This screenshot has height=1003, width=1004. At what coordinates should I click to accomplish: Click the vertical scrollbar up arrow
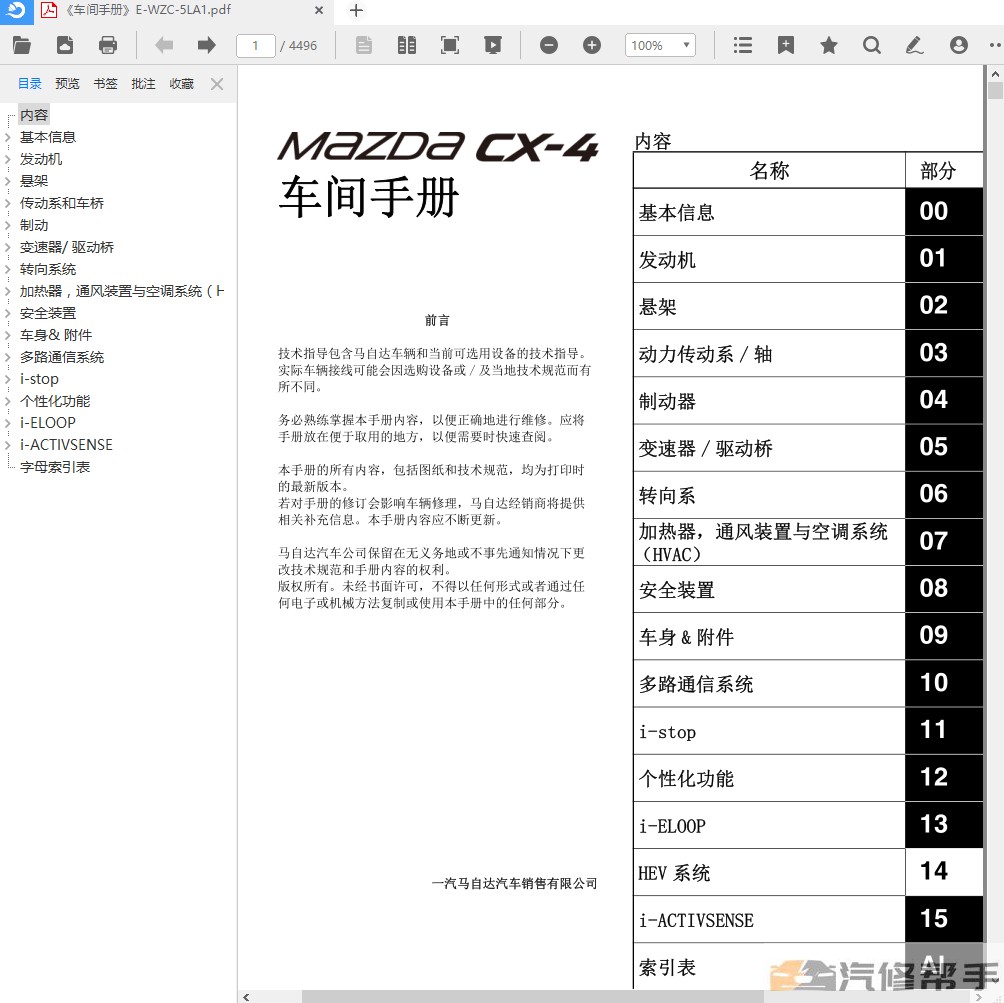(x=995, y=74)
